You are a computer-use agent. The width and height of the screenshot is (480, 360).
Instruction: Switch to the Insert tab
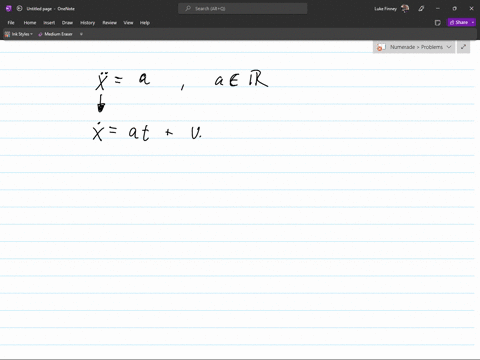point(49,23)
